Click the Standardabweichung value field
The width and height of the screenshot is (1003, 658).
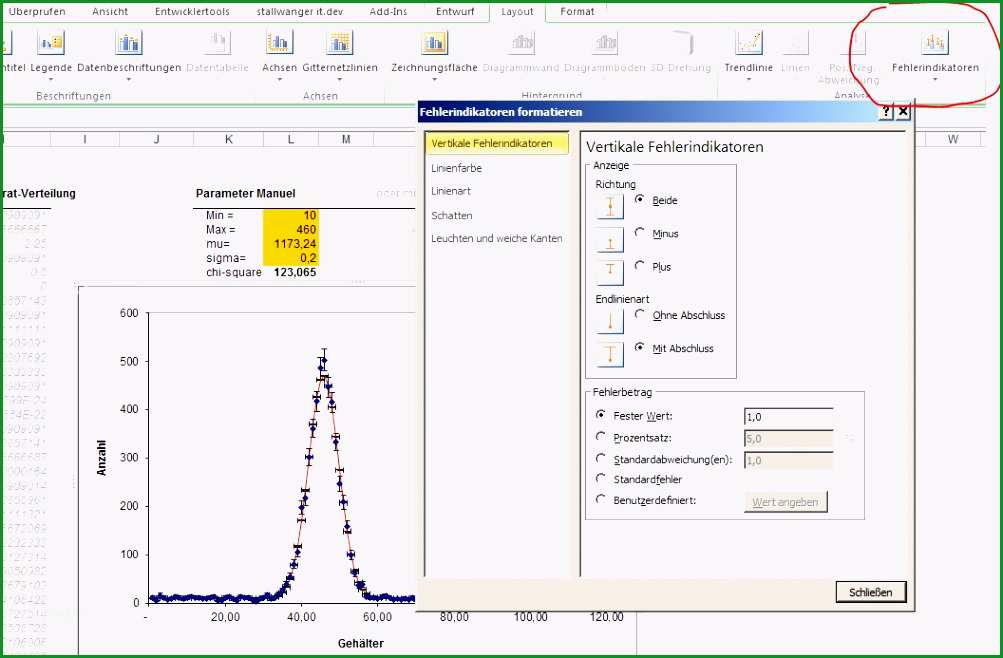click(x=789, y=460)
